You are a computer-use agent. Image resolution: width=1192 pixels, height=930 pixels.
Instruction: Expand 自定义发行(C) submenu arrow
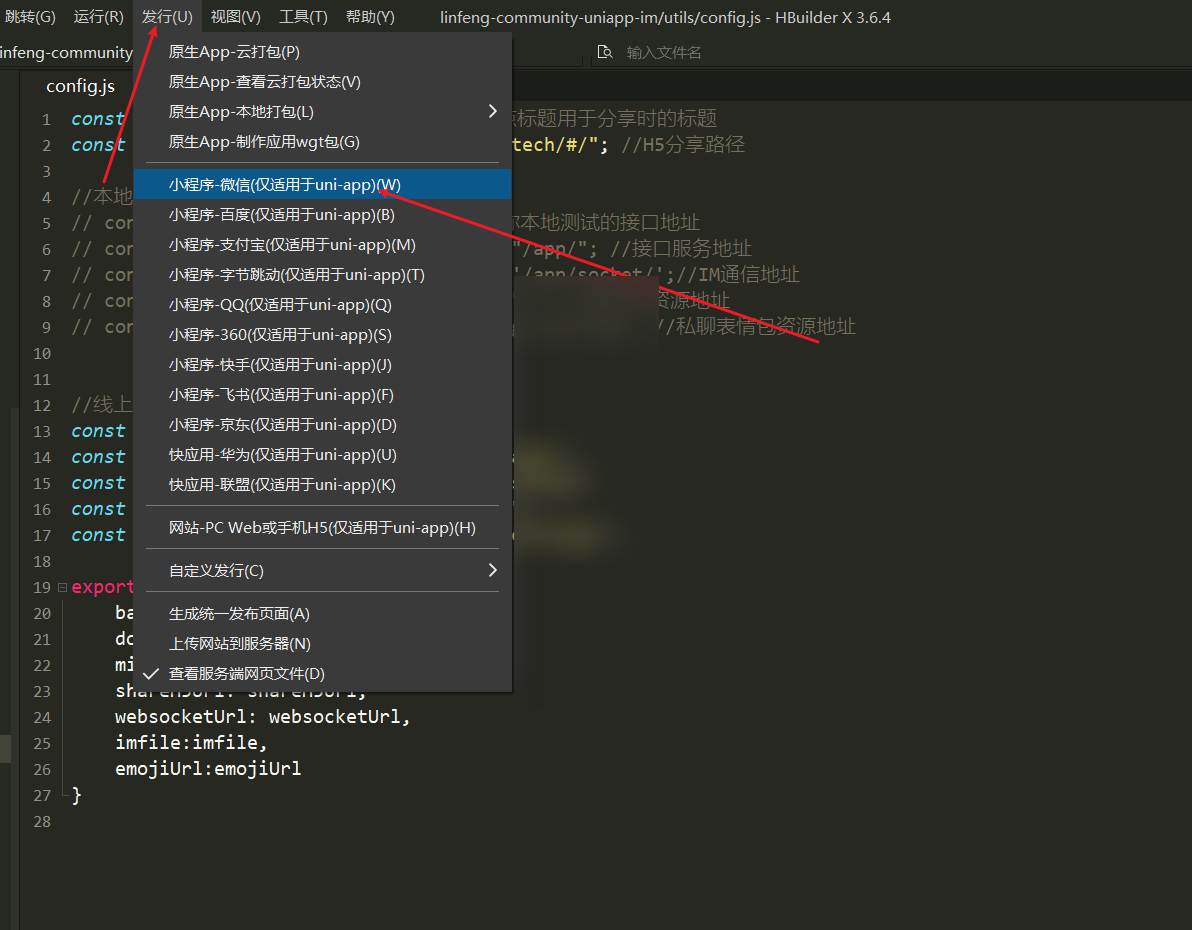pyautogui.click(x=493, y=570)
